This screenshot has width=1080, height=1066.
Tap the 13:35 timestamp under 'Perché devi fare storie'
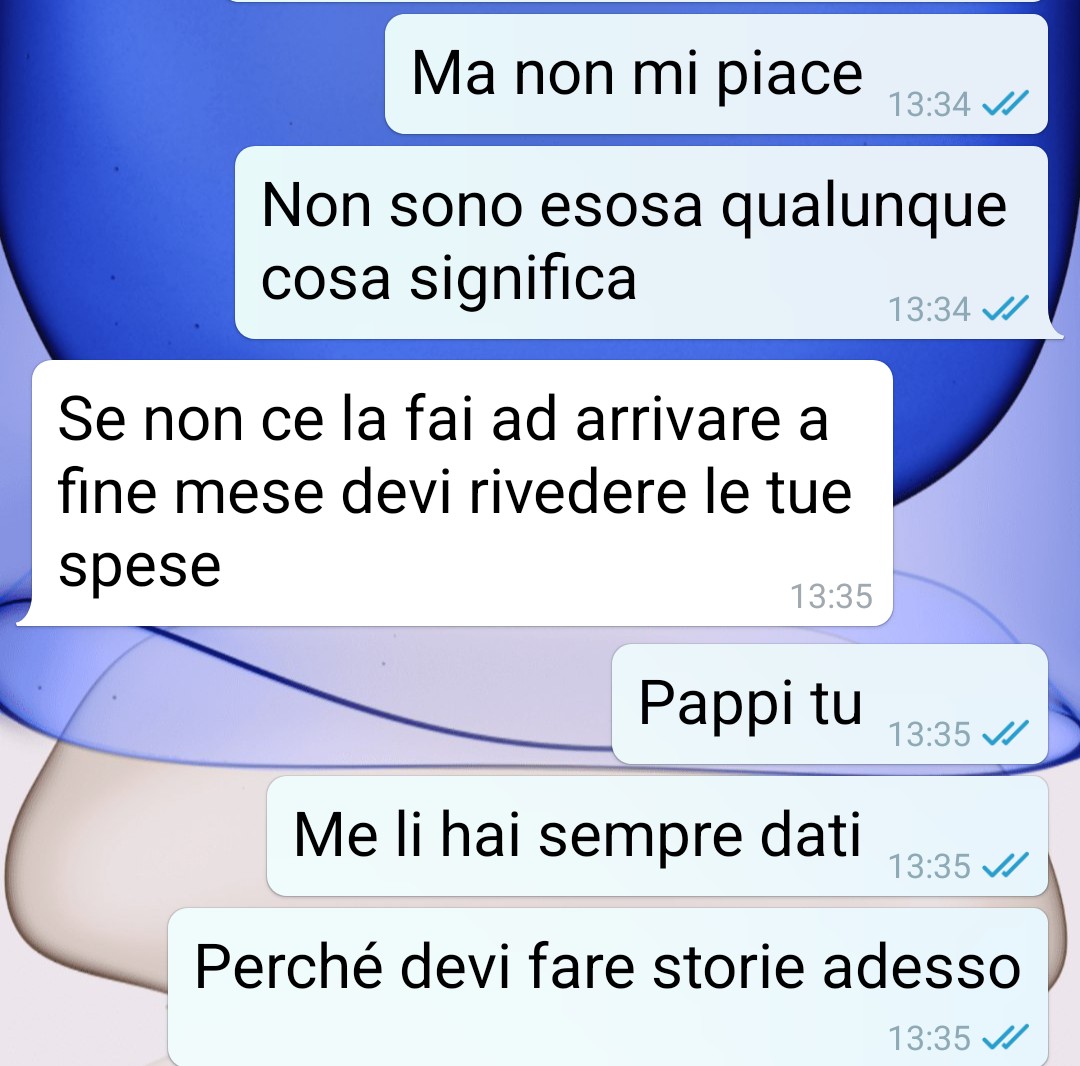tap(929, 1038)
